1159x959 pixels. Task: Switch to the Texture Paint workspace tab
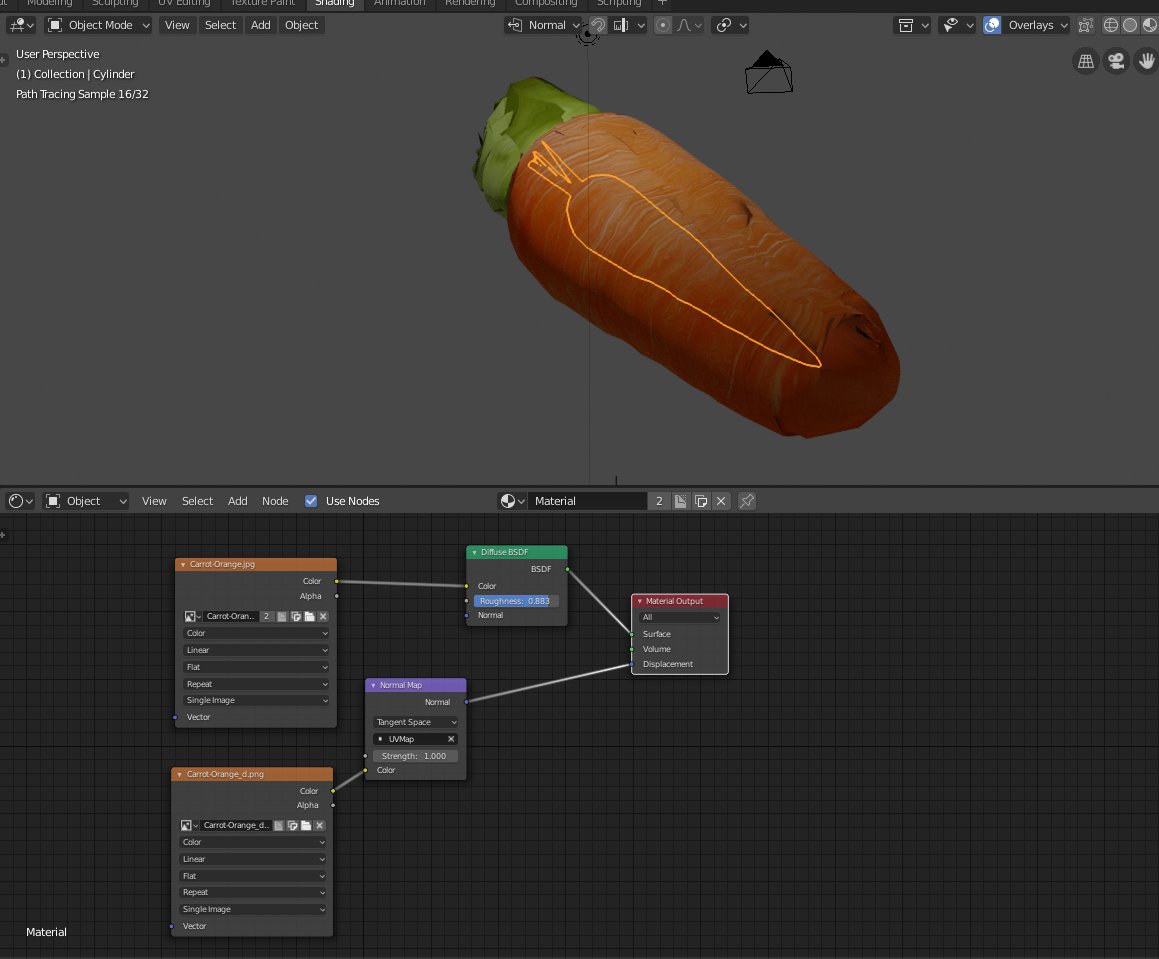262,3
